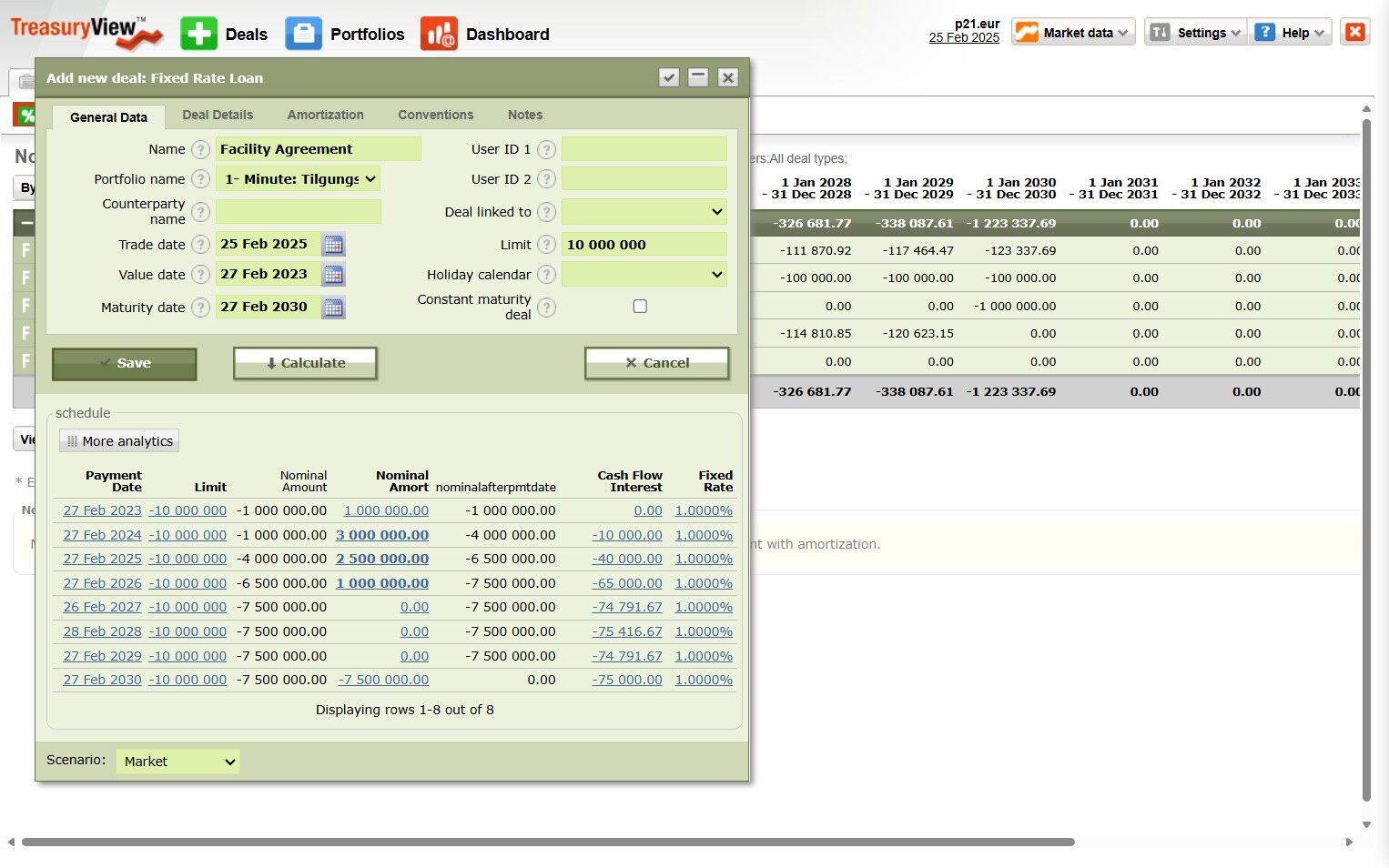Expand Holiday calendar dropdown

[644, 274]
